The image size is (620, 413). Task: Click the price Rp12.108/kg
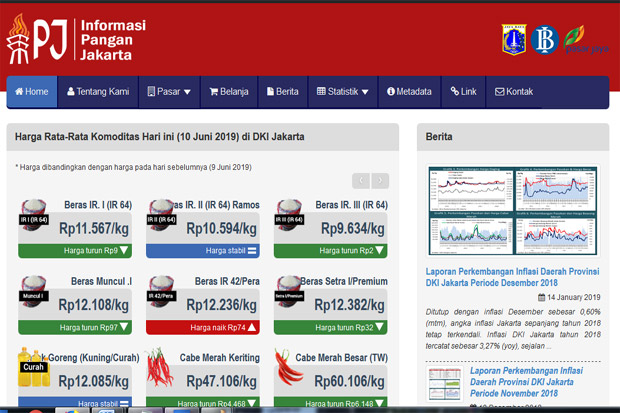click(94, 305)
